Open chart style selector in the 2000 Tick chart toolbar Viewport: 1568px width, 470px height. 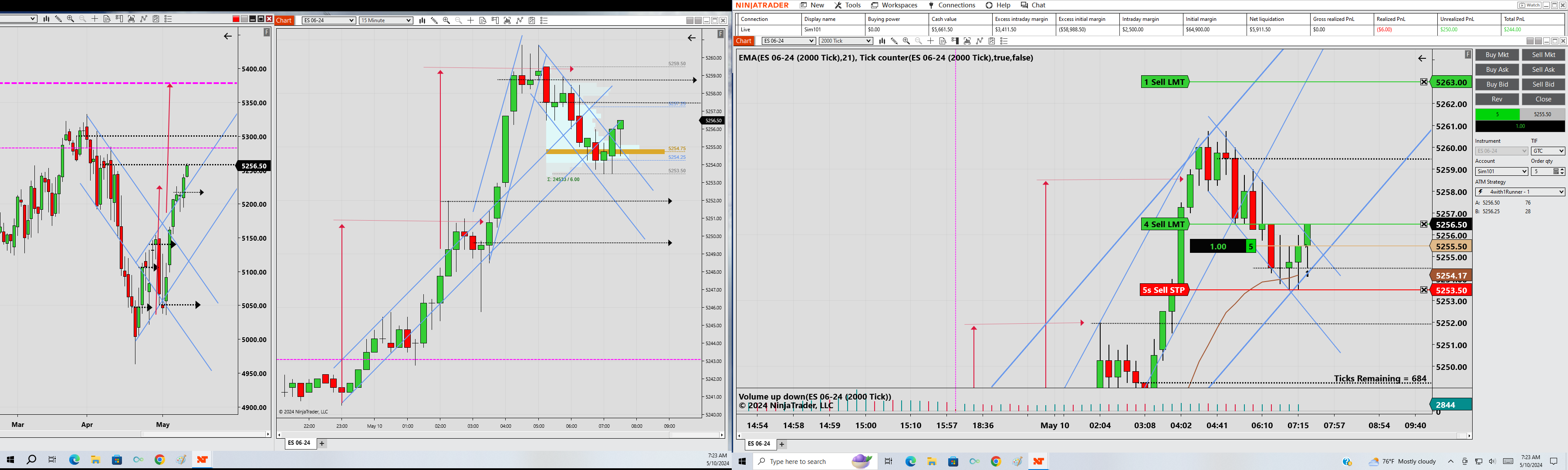[x=882, y=41]
